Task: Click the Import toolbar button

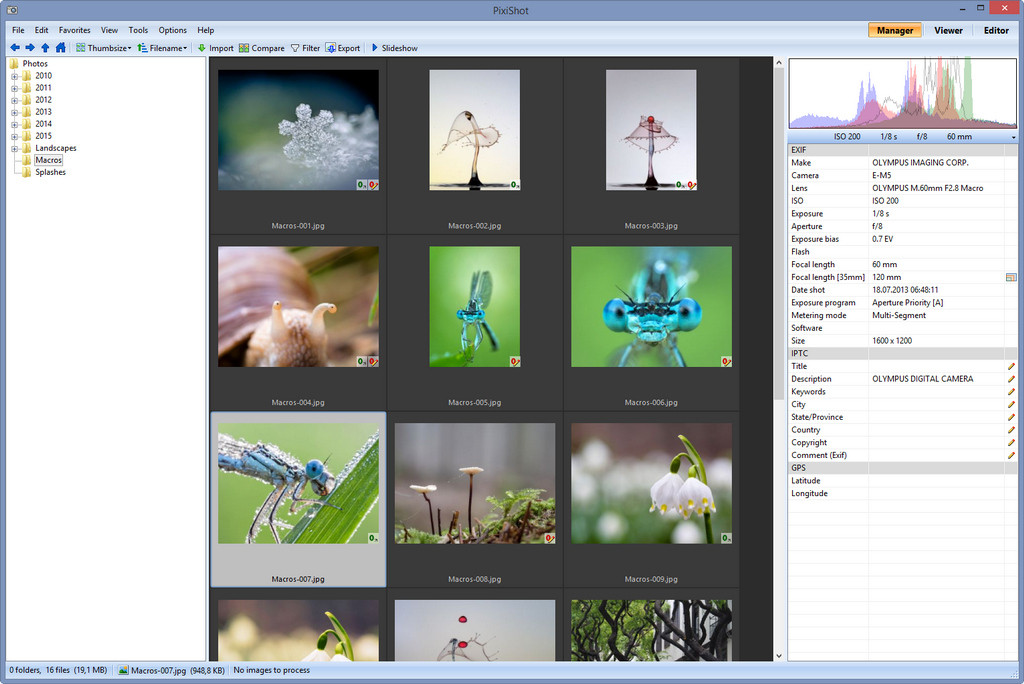Action: click(x=216, y=48)
